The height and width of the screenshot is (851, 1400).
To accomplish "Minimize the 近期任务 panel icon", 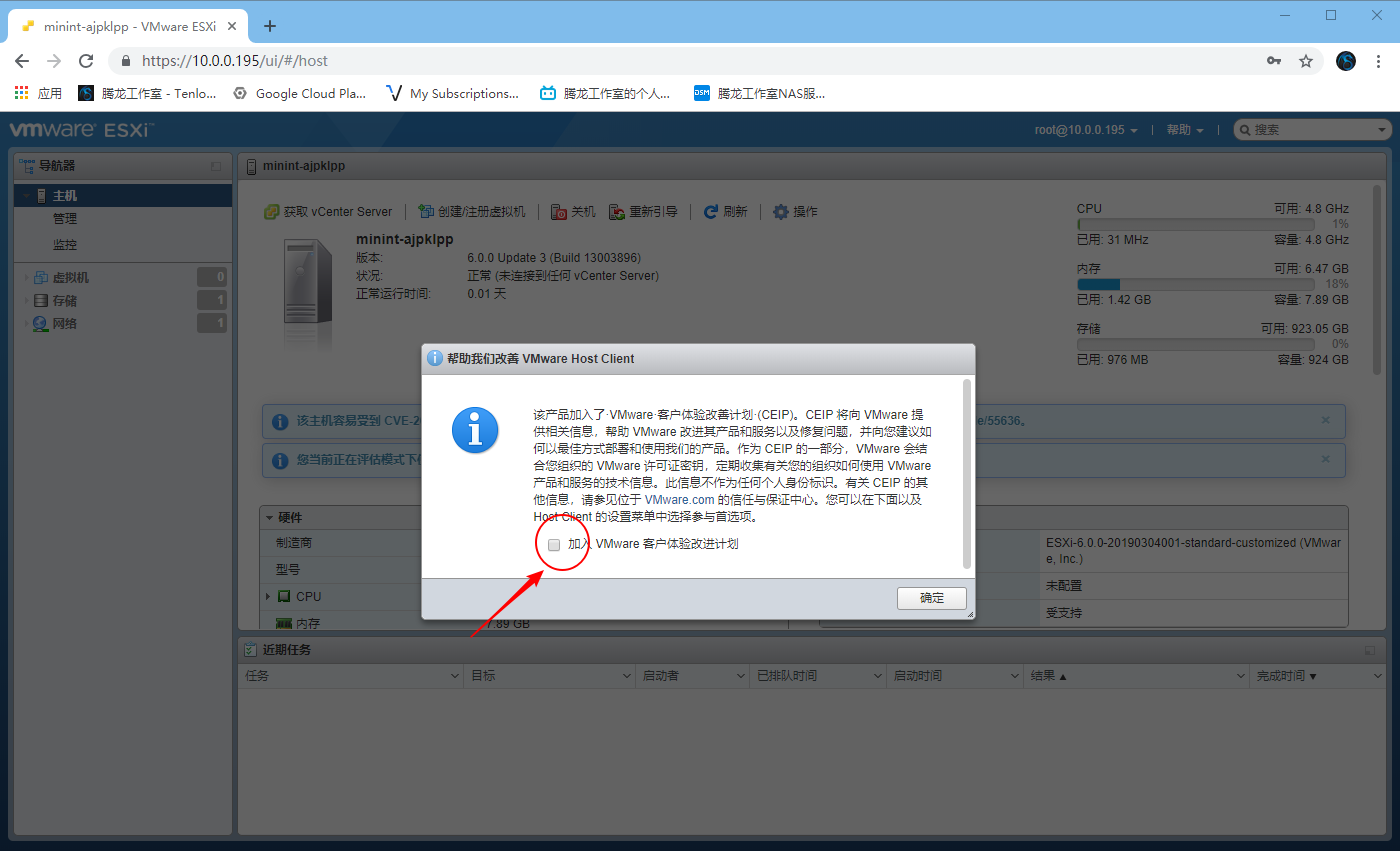I will (x=1370, y=650).
